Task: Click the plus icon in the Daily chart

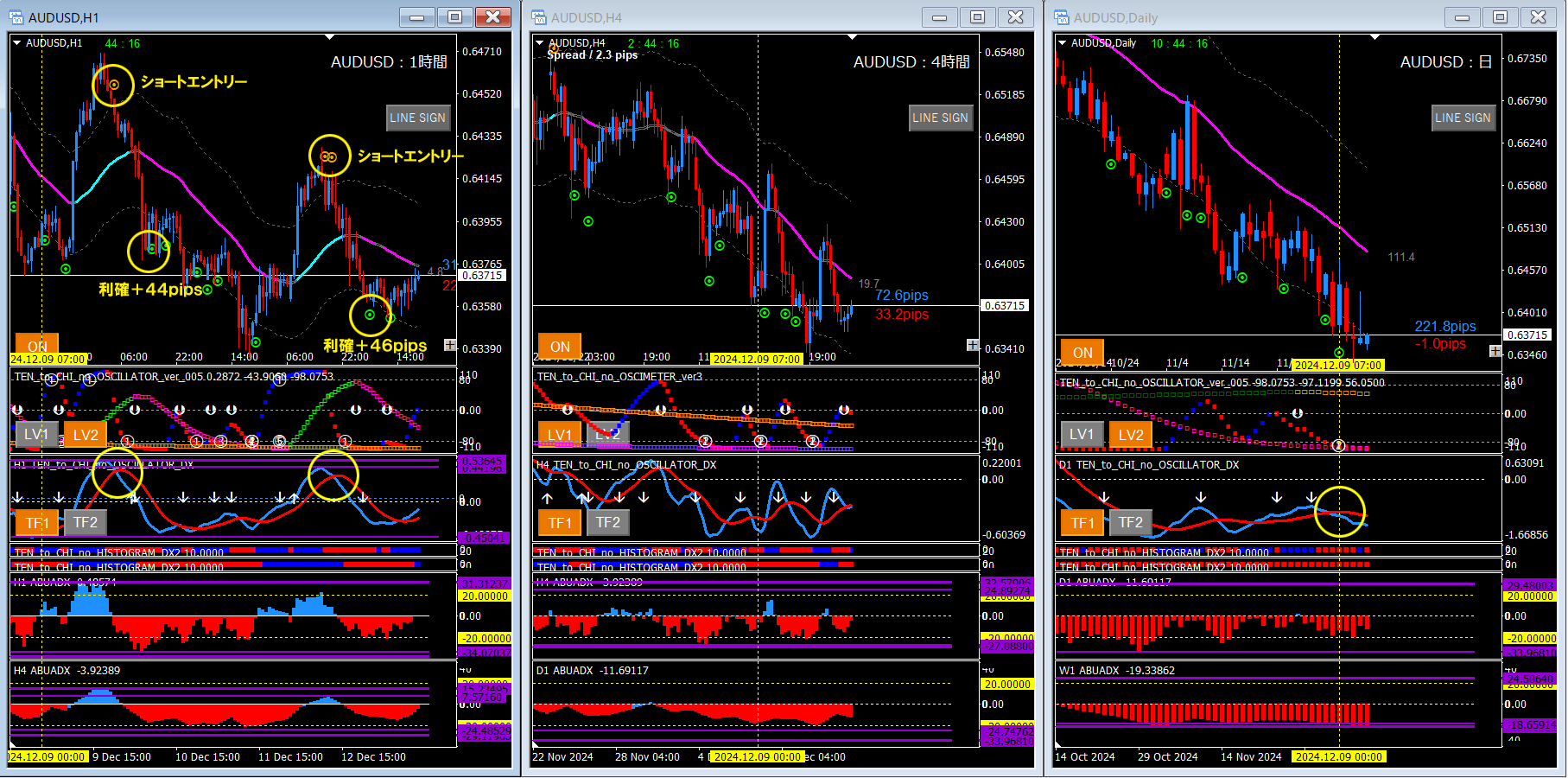Action: 1495,351
